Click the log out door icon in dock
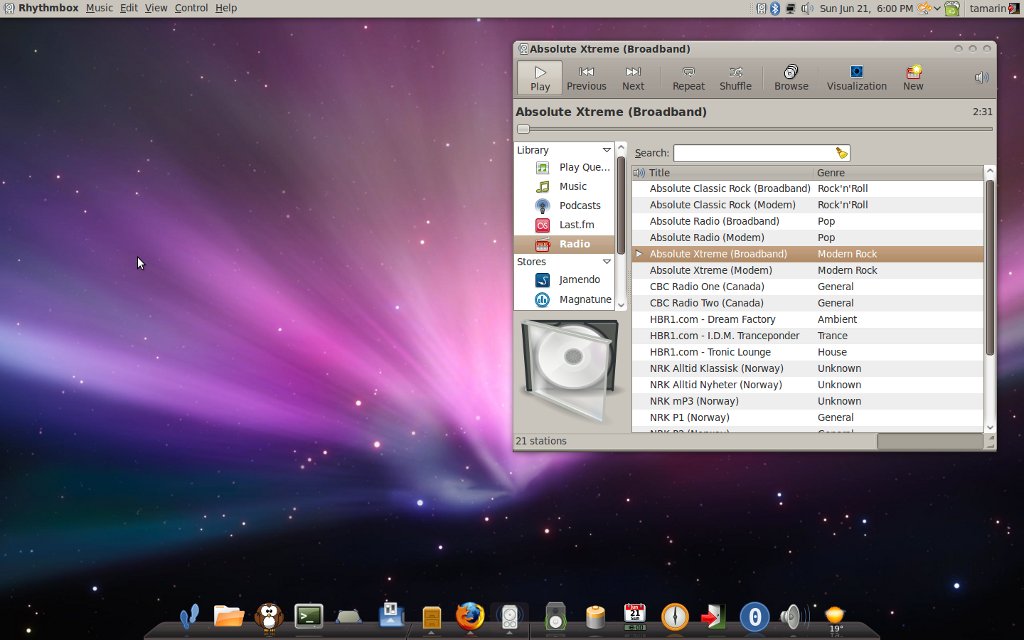Viewport: 1024px width, 640px height. (714, 616)
